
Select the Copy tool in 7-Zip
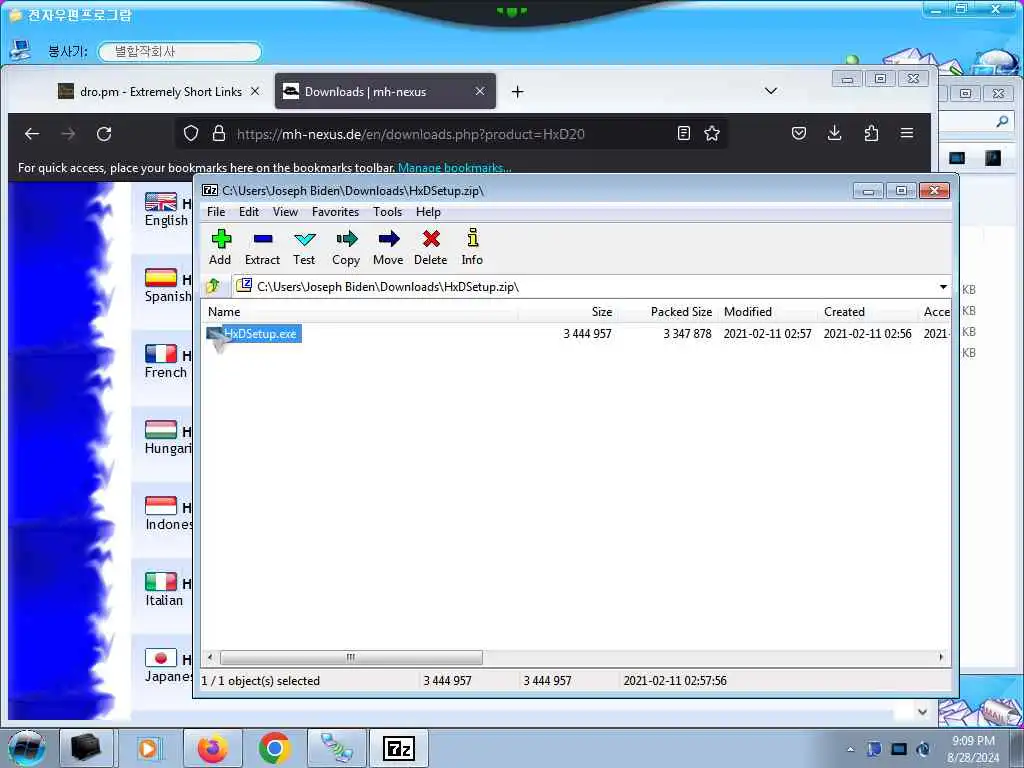click(346, 247)
